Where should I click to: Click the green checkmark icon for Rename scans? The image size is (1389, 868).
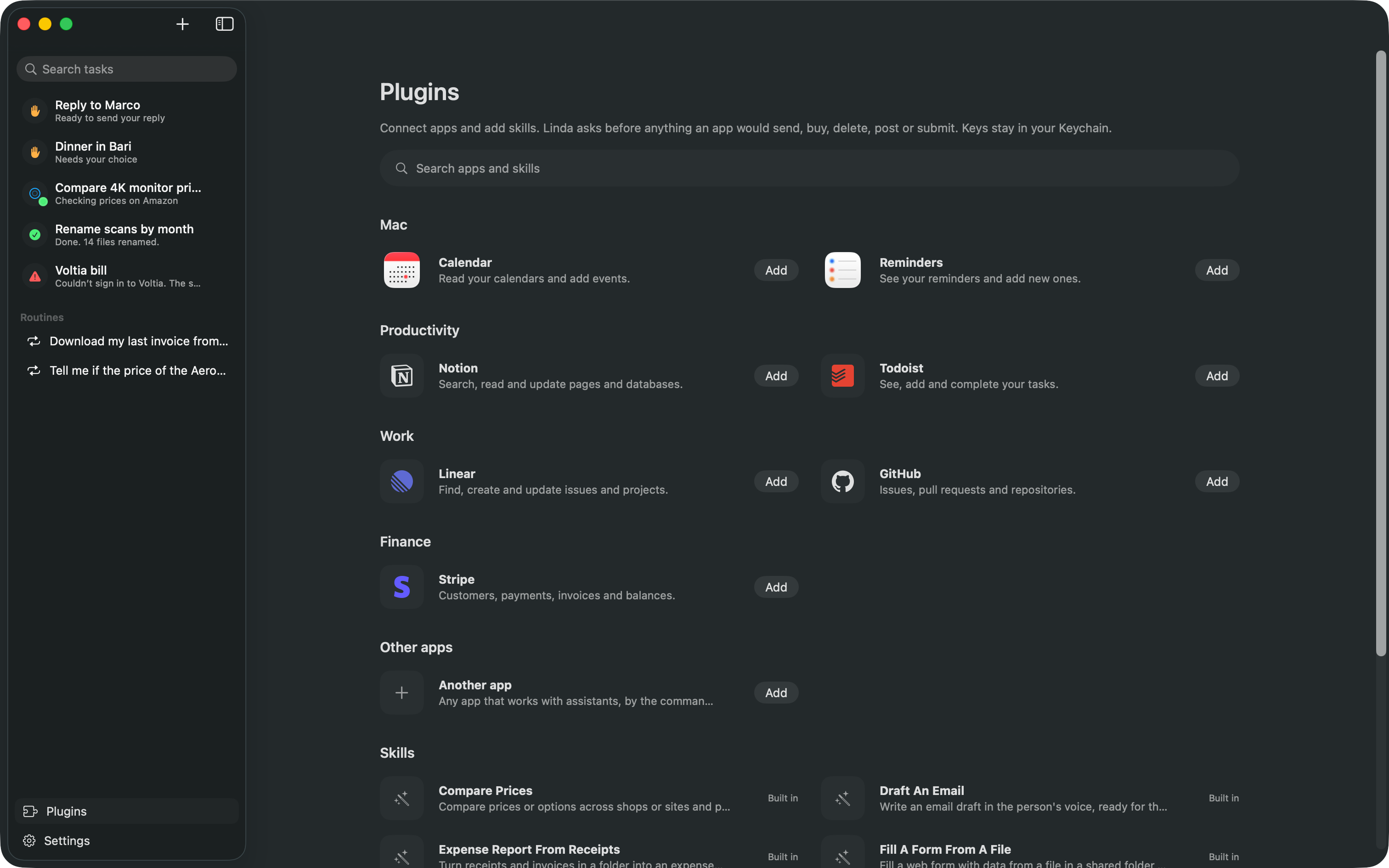point(35,235)
